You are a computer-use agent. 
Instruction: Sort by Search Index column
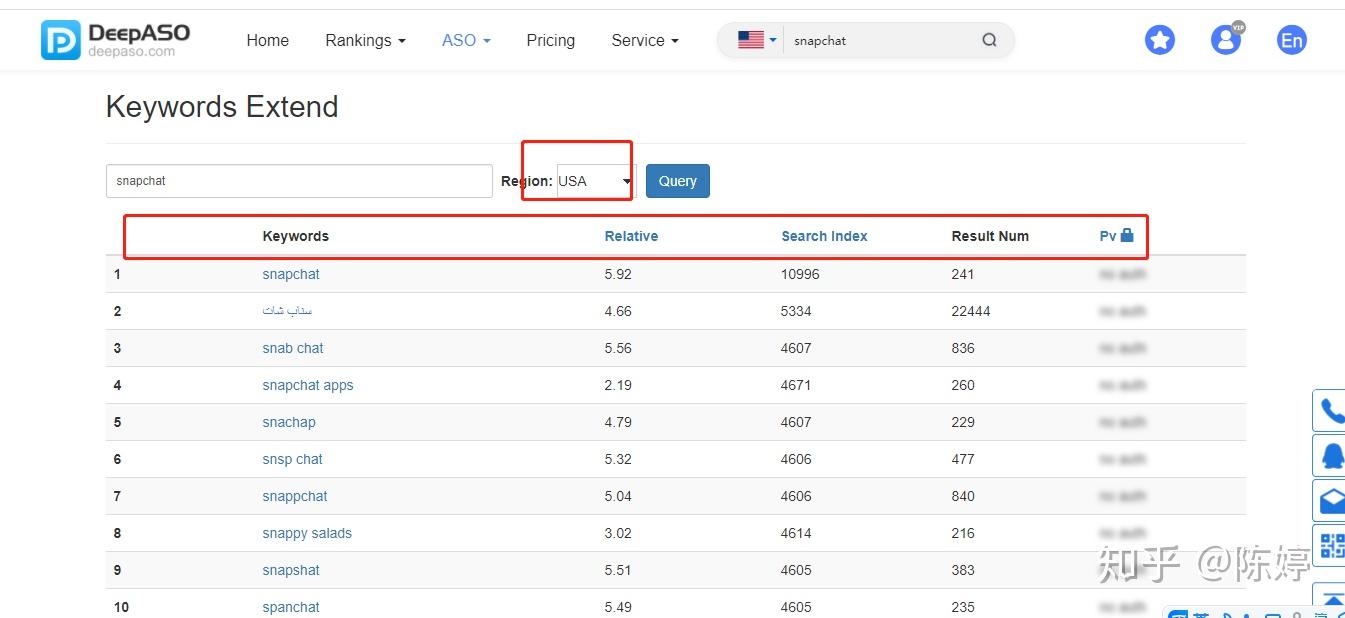pos(824,236)
